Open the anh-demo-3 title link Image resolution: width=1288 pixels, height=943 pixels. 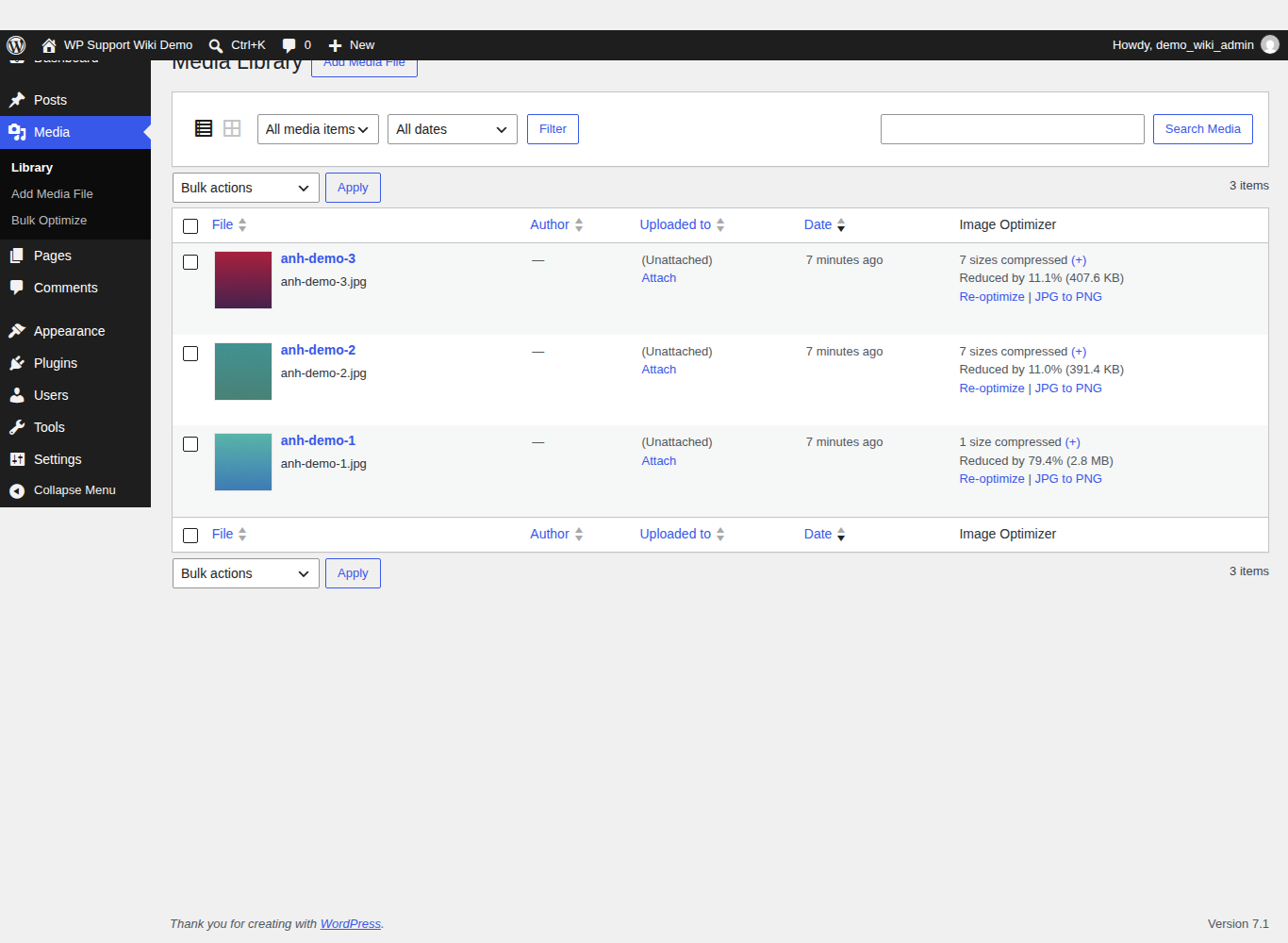[318, 258]
